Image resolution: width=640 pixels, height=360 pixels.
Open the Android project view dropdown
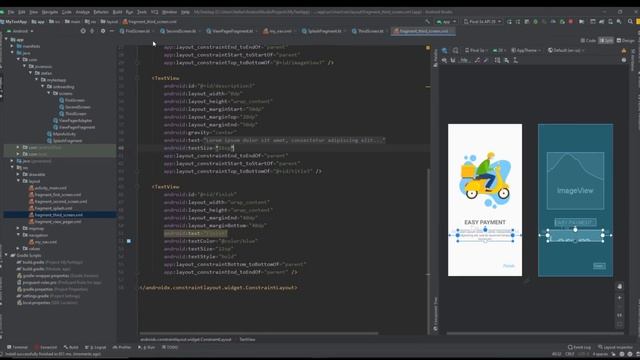click(x=20, y=31)
